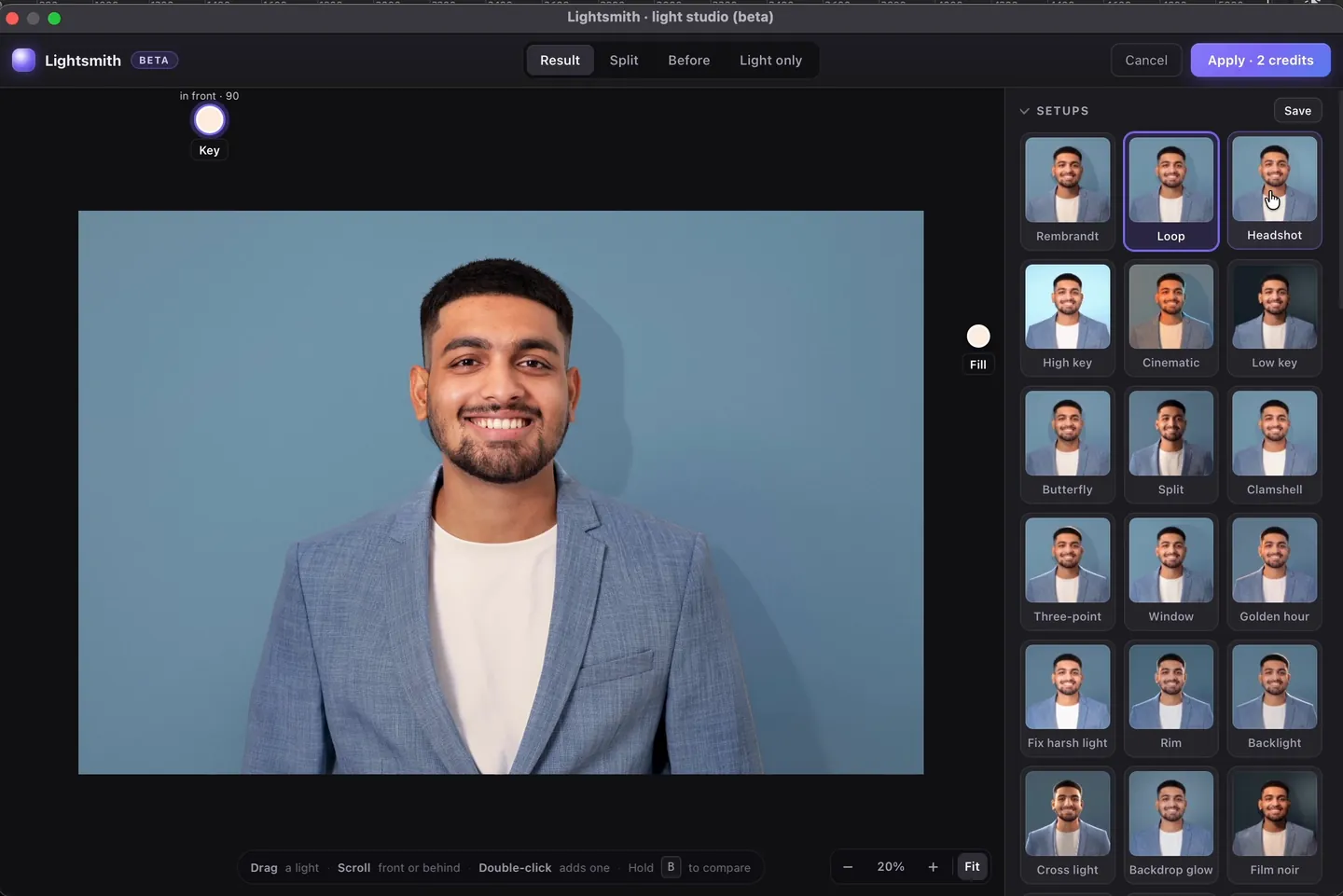
Task: Click Apply 2 credits button
Action: pyautogui.click(x=1260, y=60)
